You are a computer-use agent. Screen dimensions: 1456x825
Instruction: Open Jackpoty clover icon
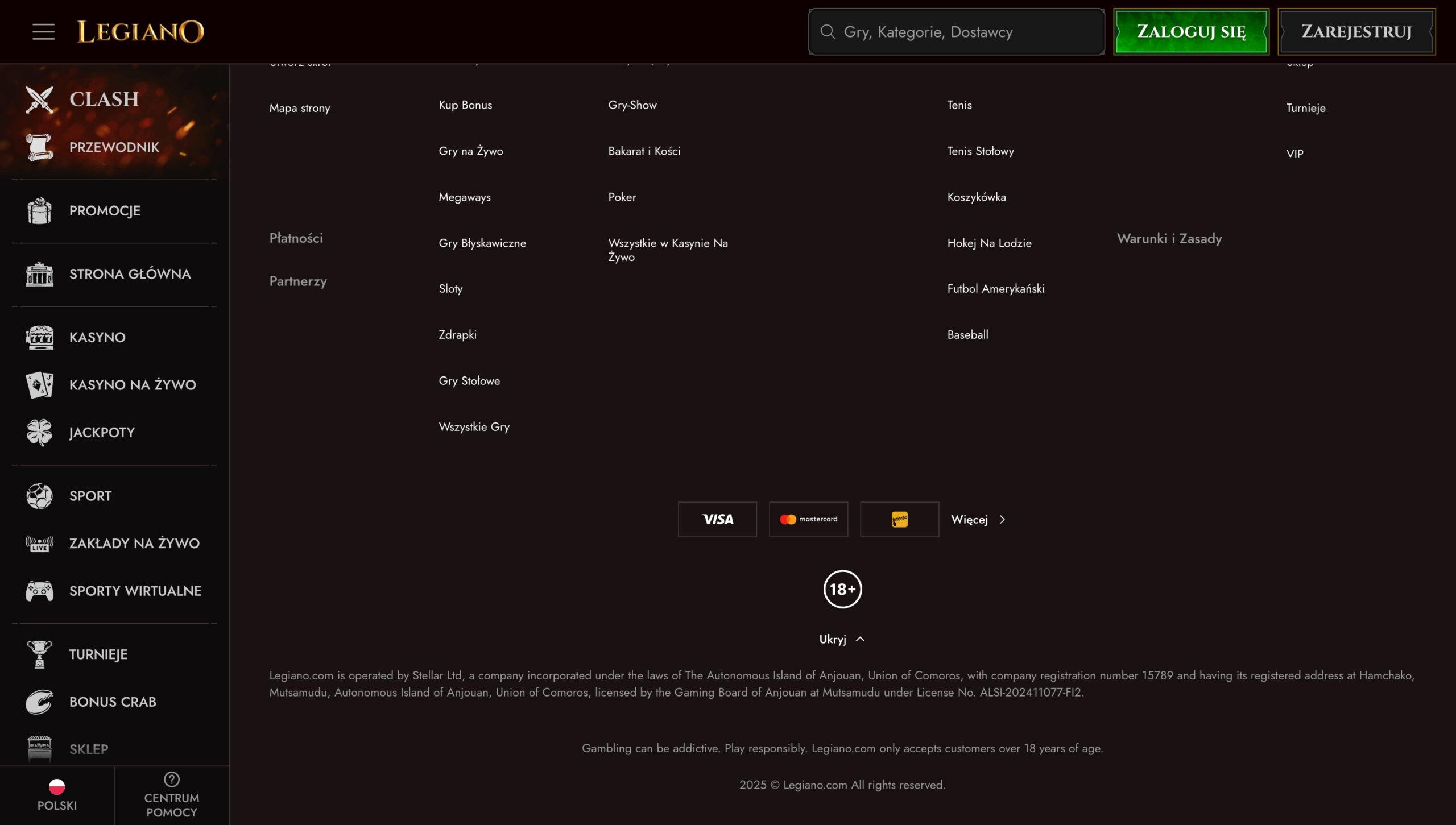(39, 433)
